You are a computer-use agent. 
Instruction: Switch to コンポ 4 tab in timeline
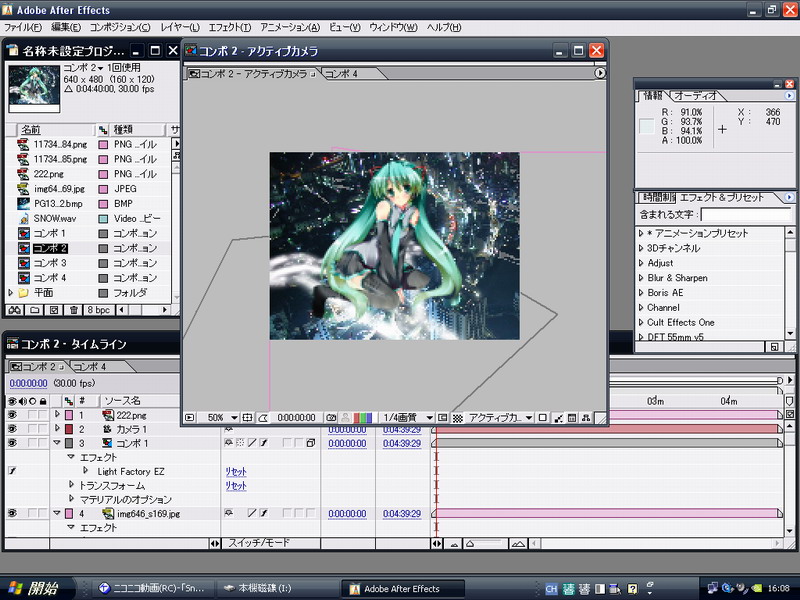(89, 366)
